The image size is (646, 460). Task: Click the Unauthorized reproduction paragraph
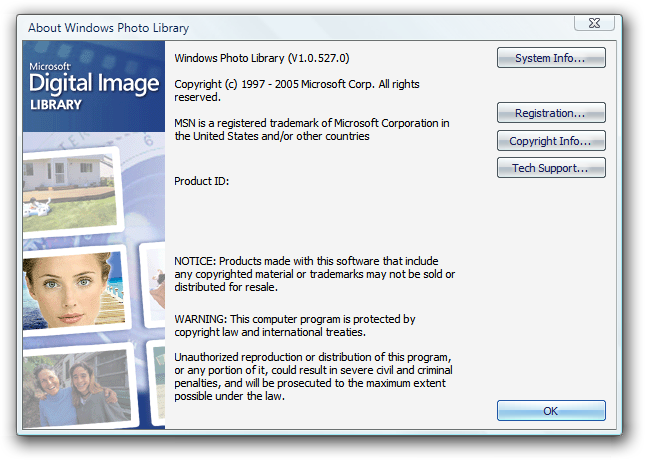[x=313, y=376]
